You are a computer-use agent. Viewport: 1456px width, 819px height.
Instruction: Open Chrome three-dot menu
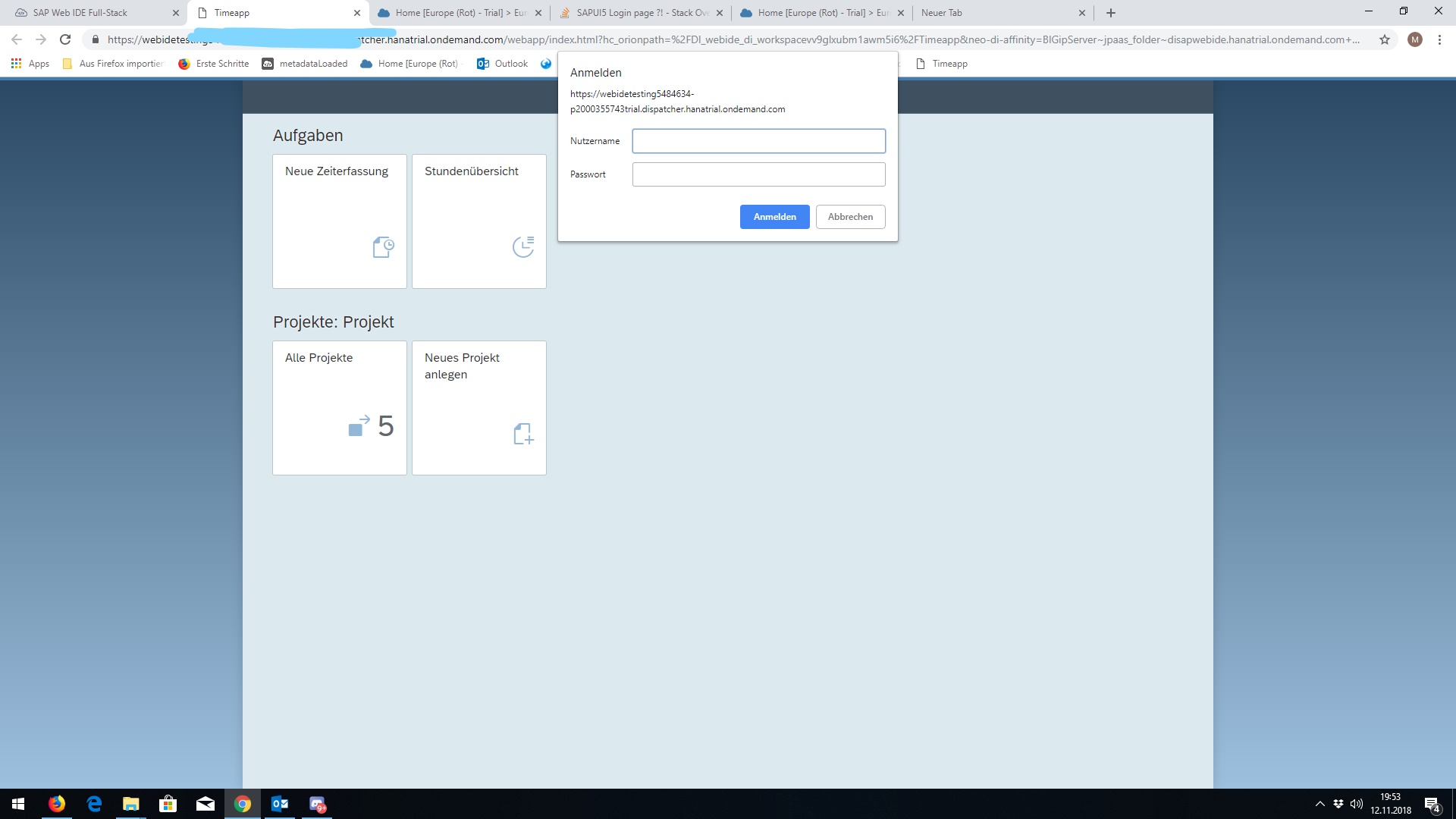coord(1439,39)
